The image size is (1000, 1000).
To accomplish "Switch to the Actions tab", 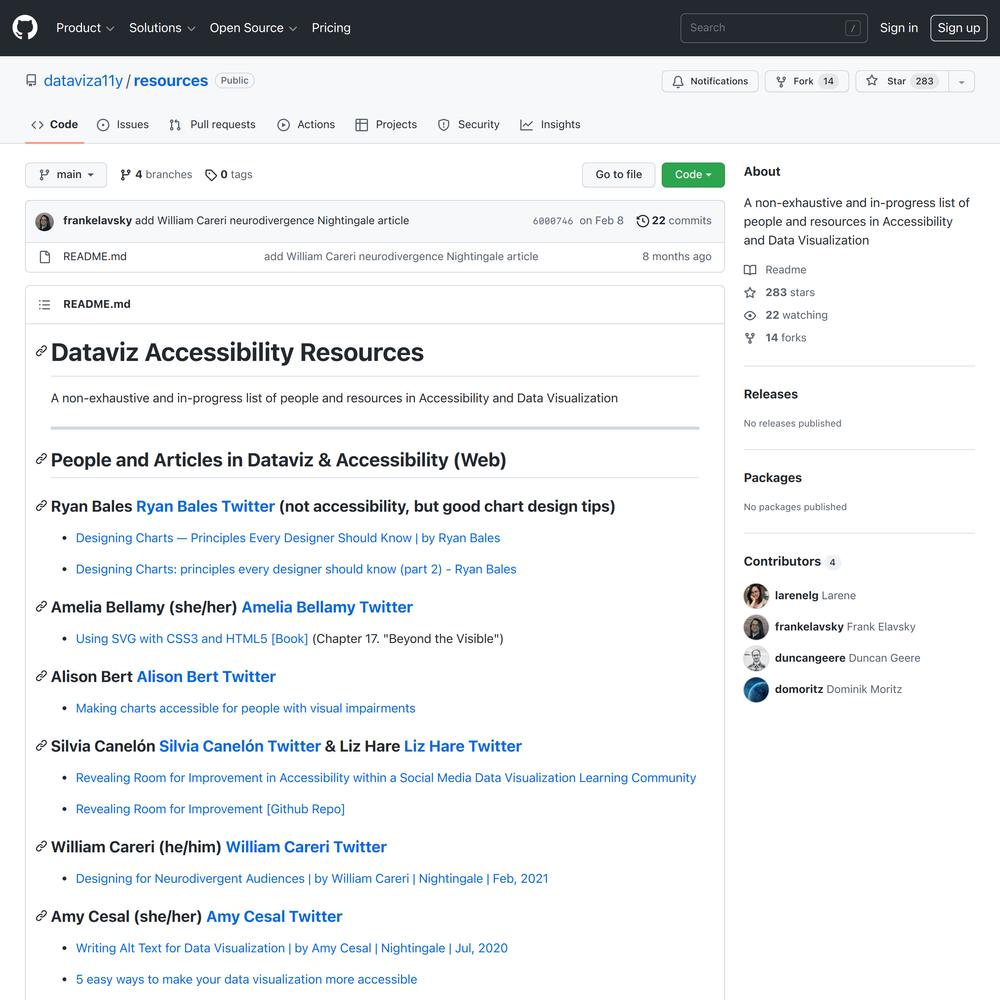I will (305, 124).
